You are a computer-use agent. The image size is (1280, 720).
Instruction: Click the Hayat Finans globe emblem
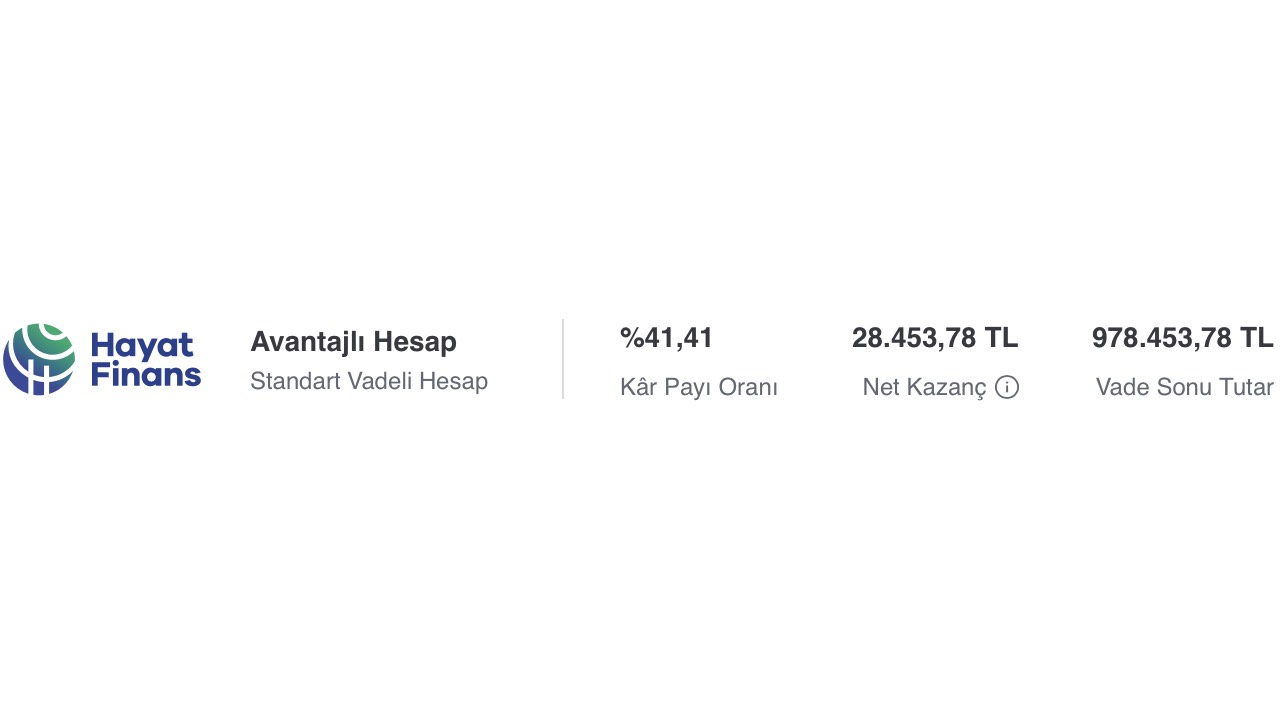pyautogui.click(x=39, y=359)
